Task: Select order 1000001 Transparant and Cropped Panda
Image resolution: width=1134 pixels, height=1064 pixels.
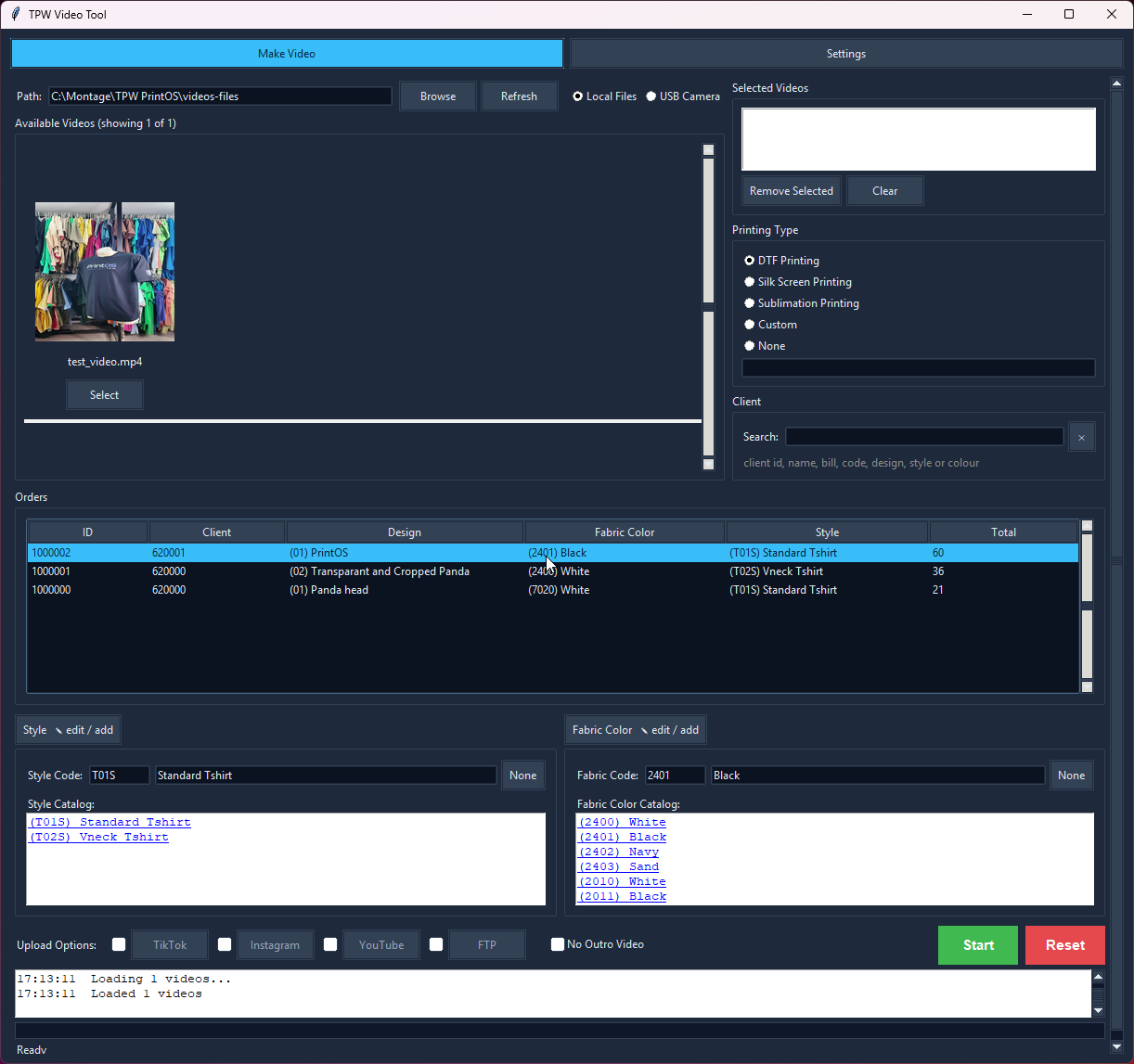Action: pos(553,571)
